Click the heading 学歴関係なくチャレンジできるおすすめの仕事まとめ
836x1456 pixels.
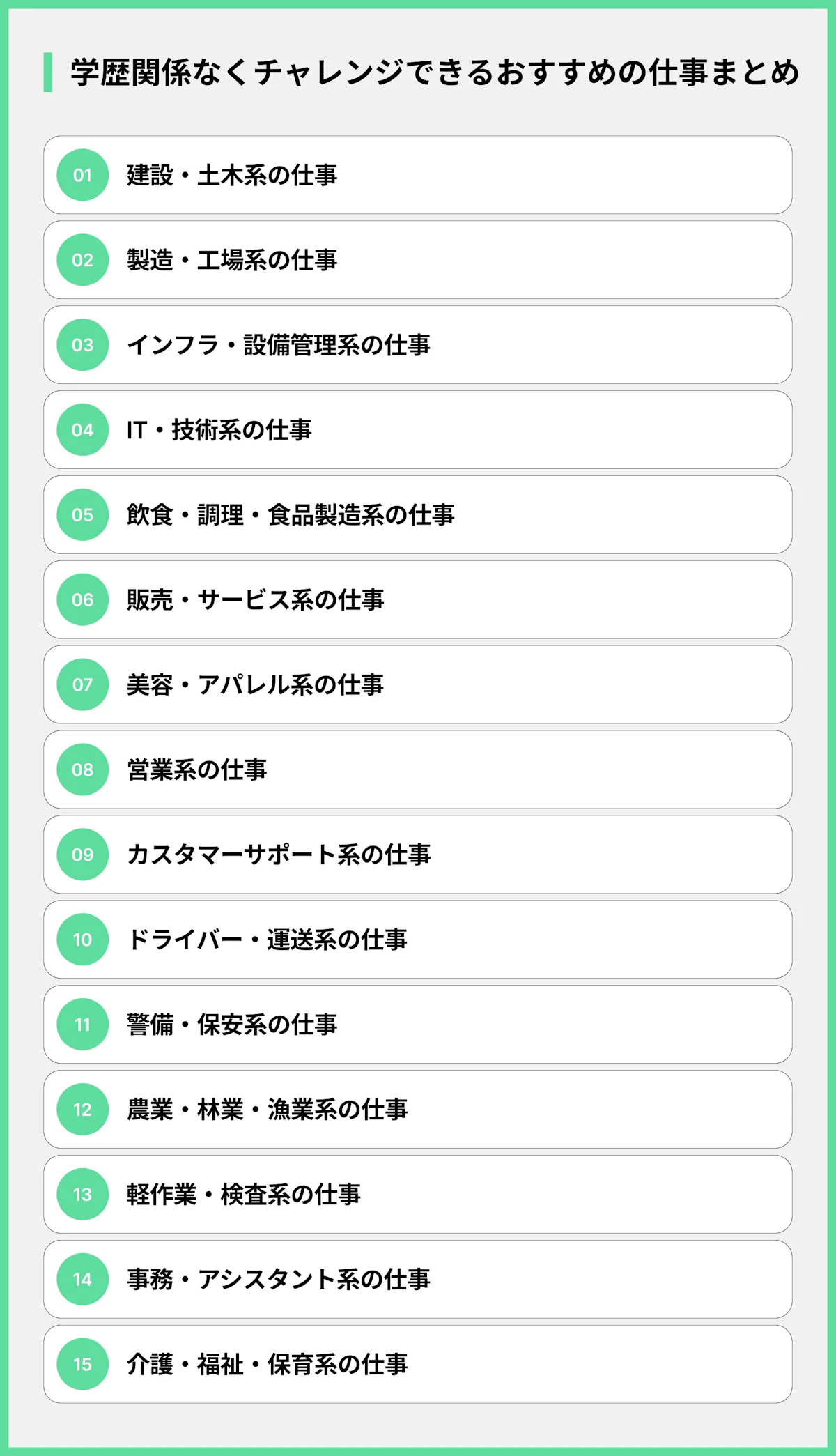pos(435,72)
